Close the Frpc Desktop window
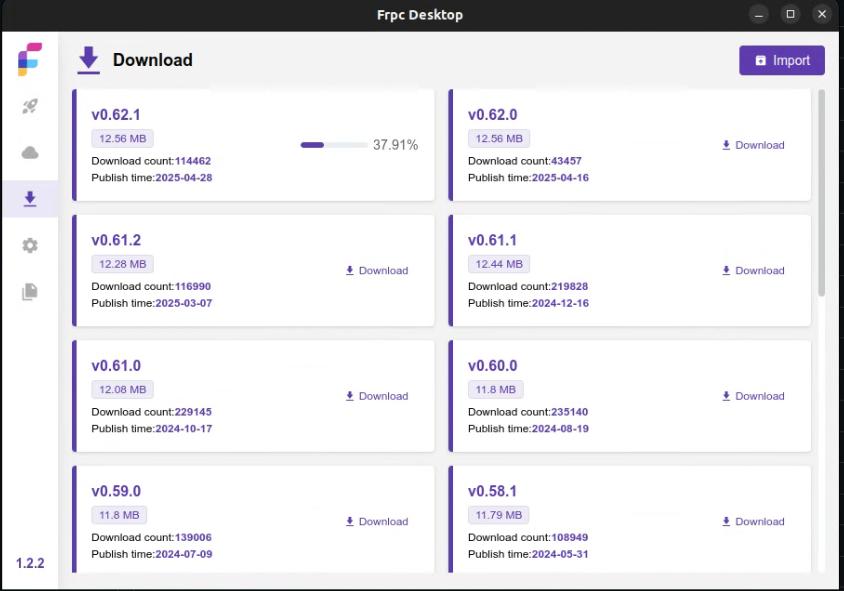Screen dimensions: 844x591 [x=822, y=15]
